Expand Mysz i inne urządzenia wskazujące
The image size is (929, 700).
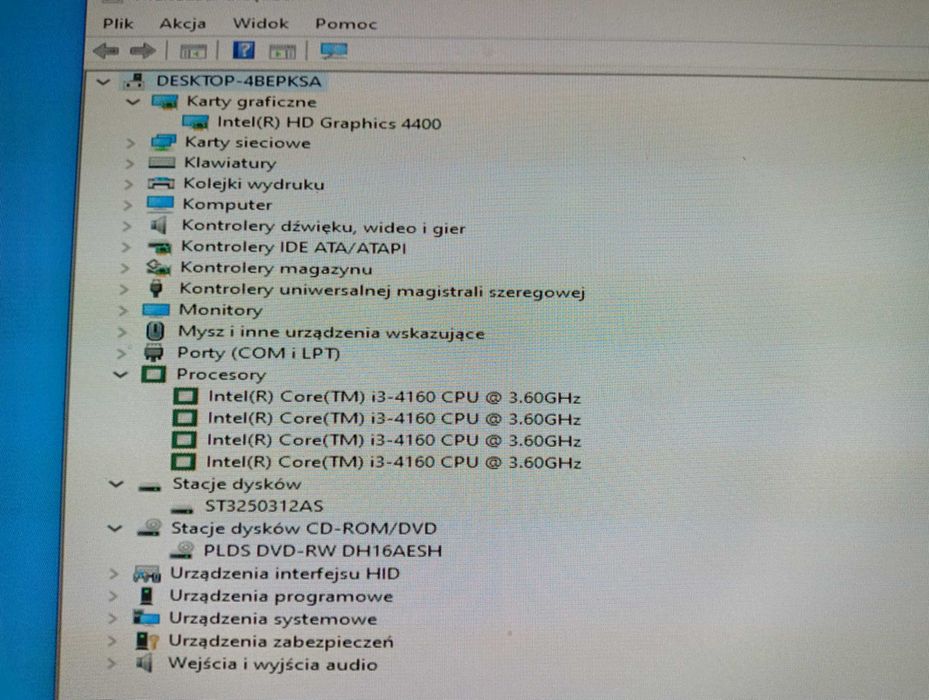[122, 332]
